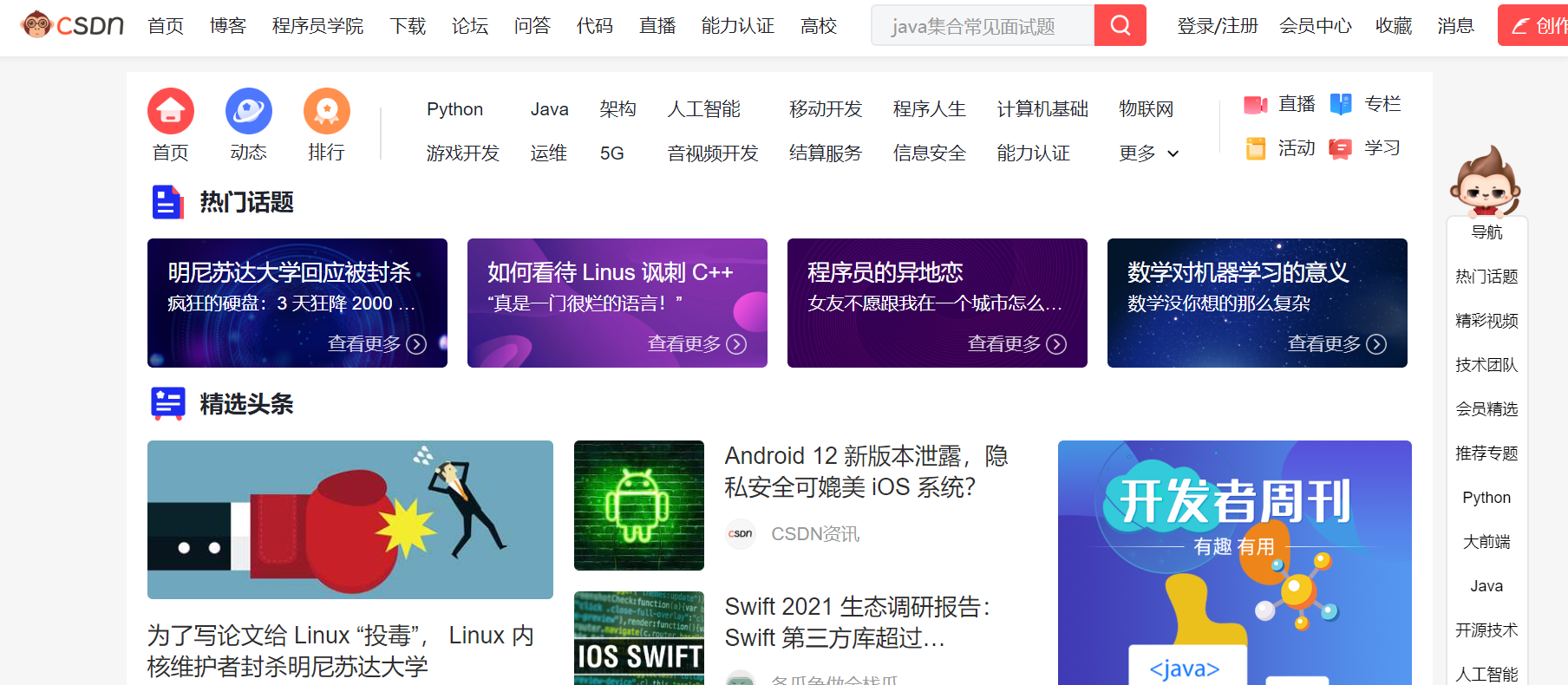The height and width of the screenshot is (685, 1568).
Task: Click arrow icon on 数学对机器学习的意义 card
Action: click(1376, 344)
